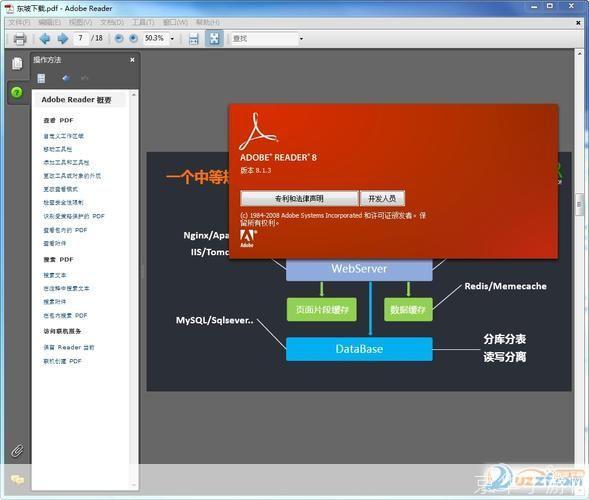Click the current page number field

(80, 38)
